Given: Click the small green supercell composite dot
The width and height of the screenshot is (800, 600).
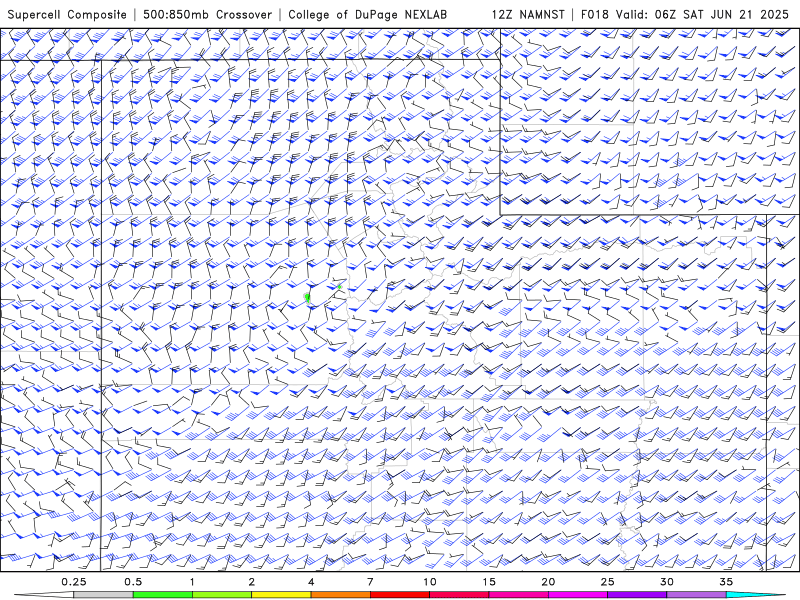Looking at the screenshot, I should click(x=340, y=287).
